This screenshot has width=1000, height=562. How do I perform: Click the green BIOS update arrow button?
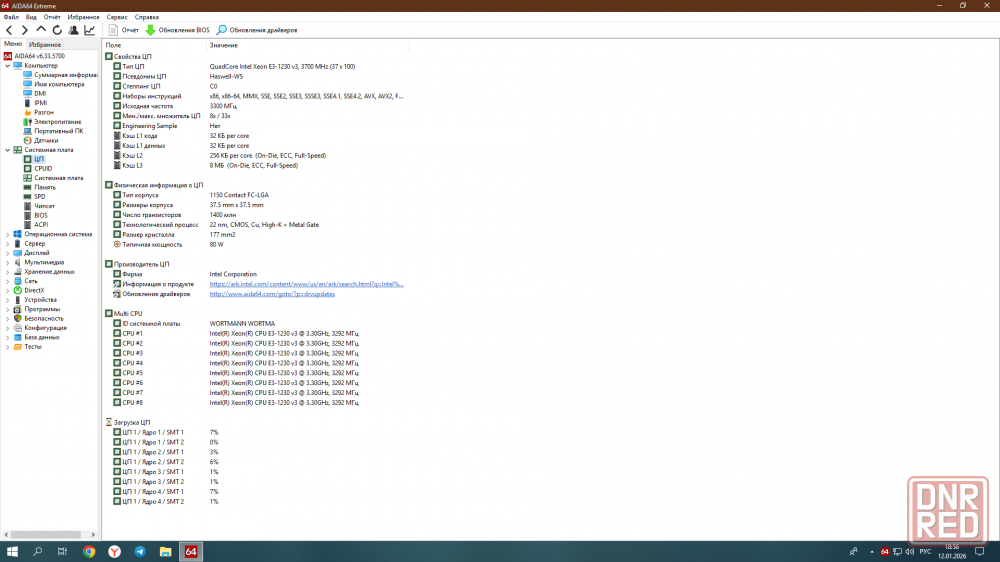coord(151,30)
